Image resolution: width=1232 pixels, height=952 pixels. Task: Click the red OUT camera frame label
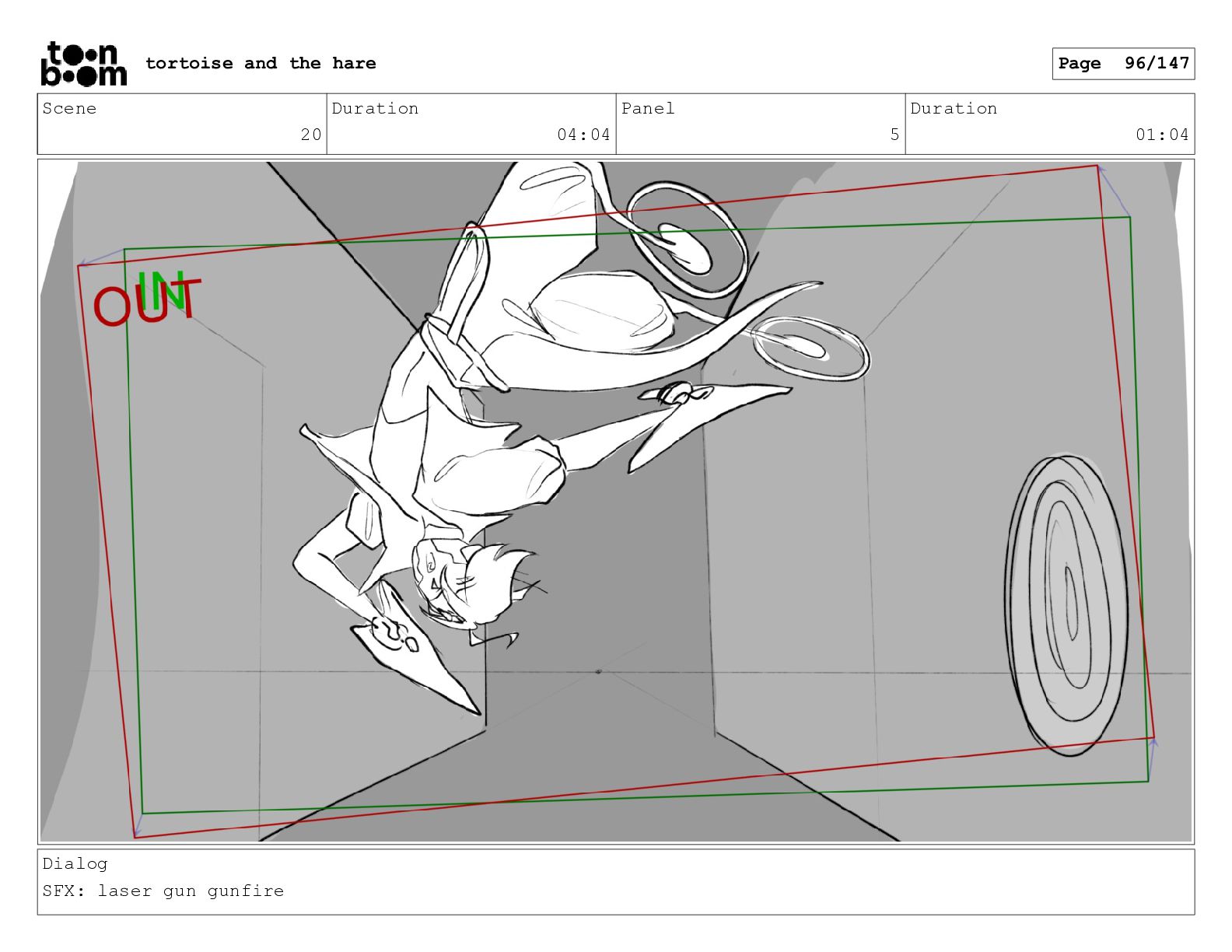point(146,303)
